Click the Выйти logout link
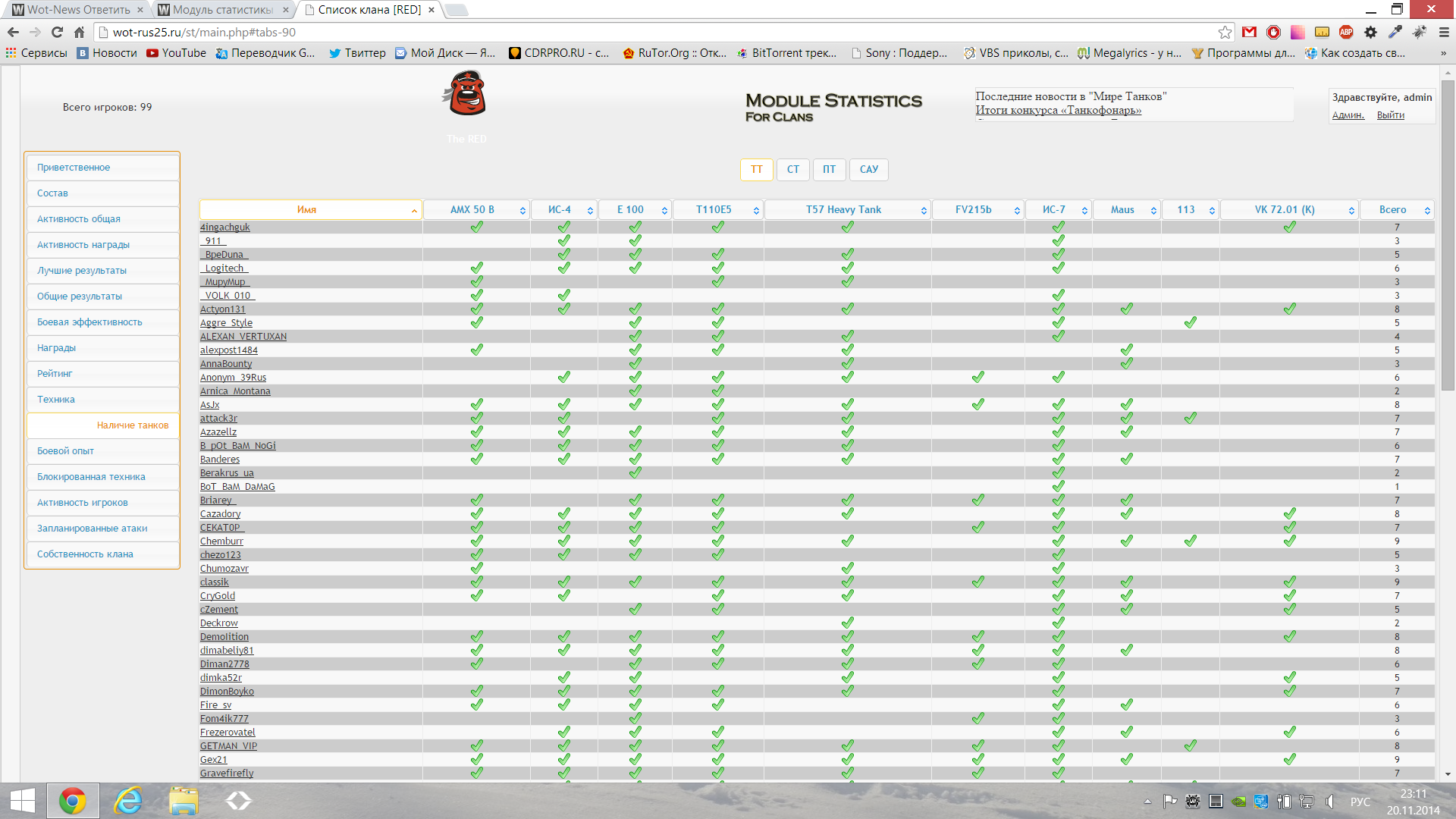Image resolution: width=1456 pixels, height=819 pixels. click(x=1390, y=115)
